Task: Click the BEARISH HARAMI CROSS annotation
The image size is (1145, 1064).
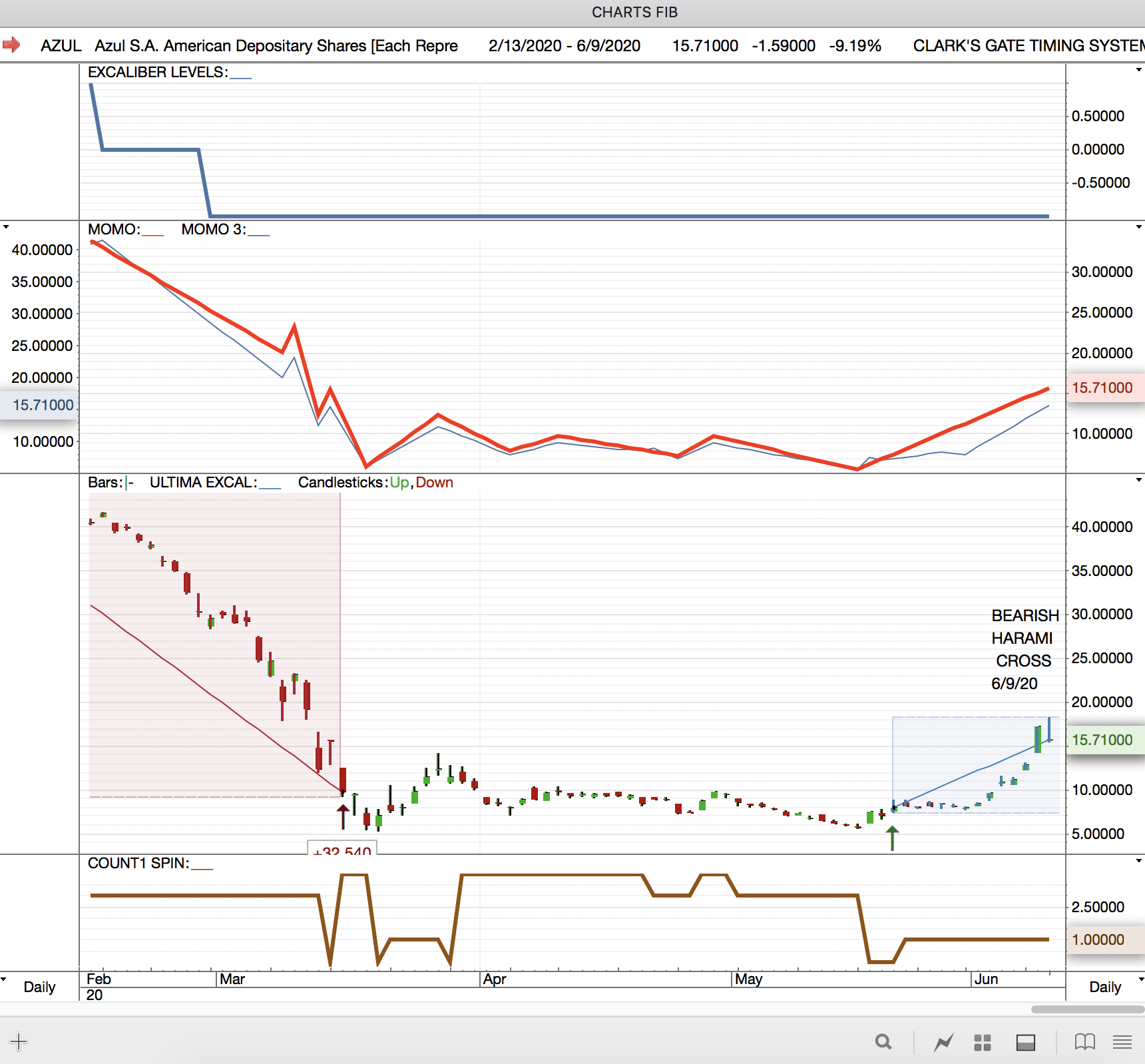Action: (1024, 649)
